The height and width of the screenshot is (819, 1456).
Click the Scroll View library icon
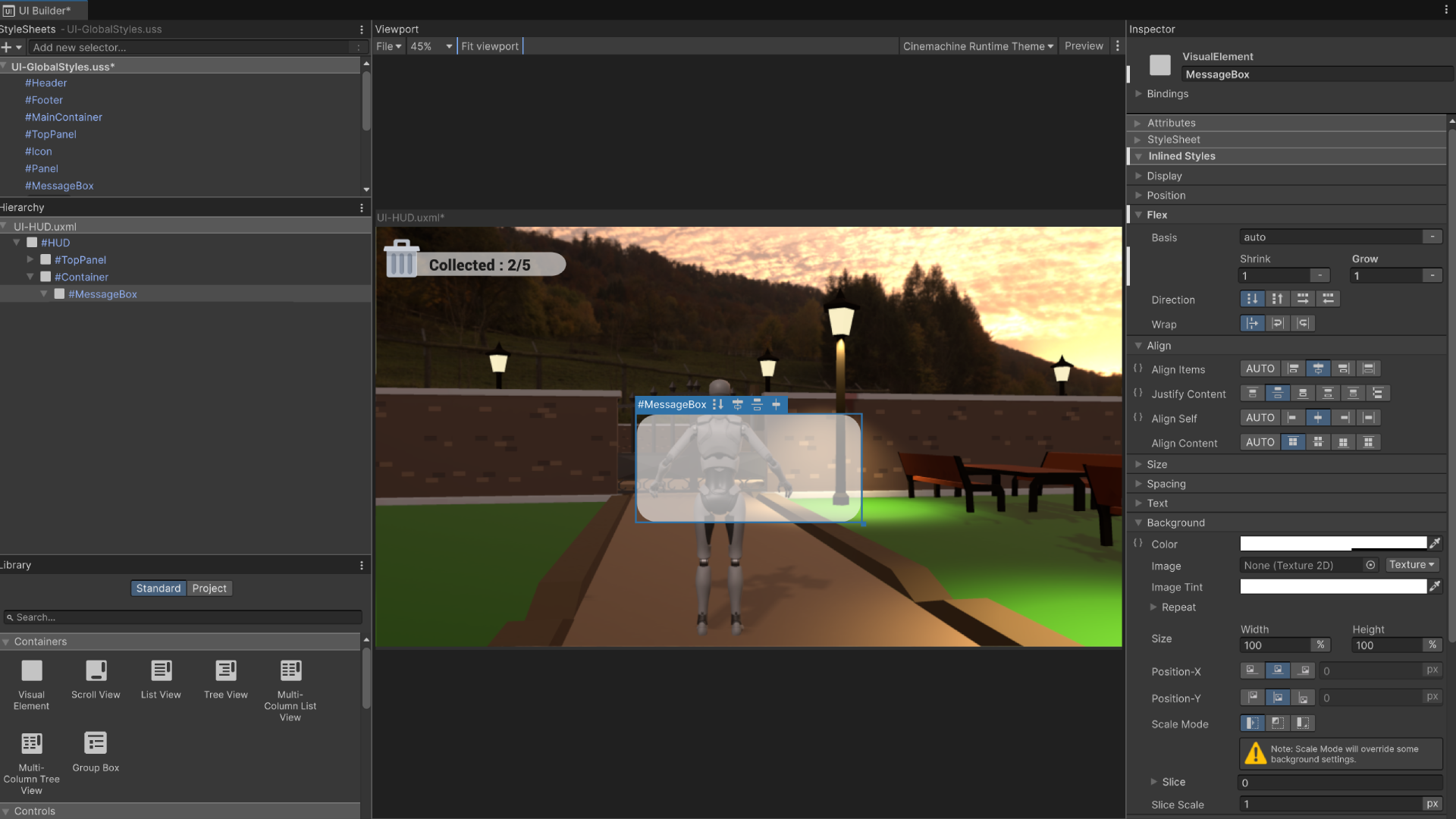click(x=96, y=671)
